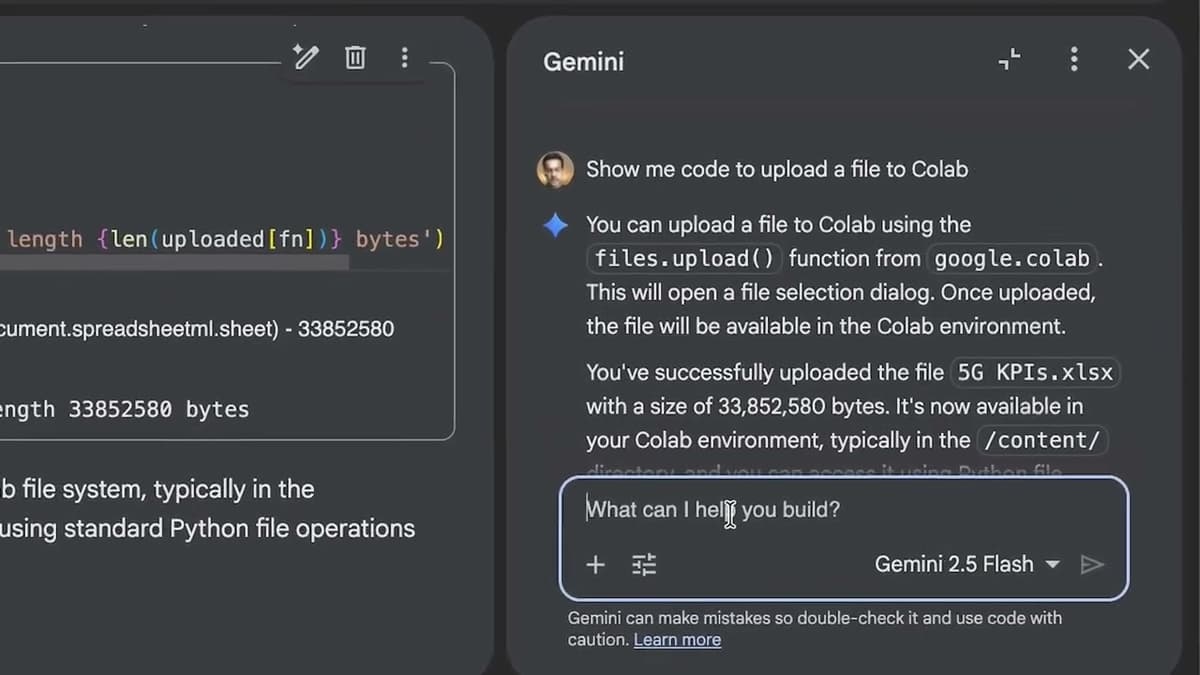The height and width of the screenshot is (675, 1200).
Task: Delete the cell using the trash icon
Action: 355,58
